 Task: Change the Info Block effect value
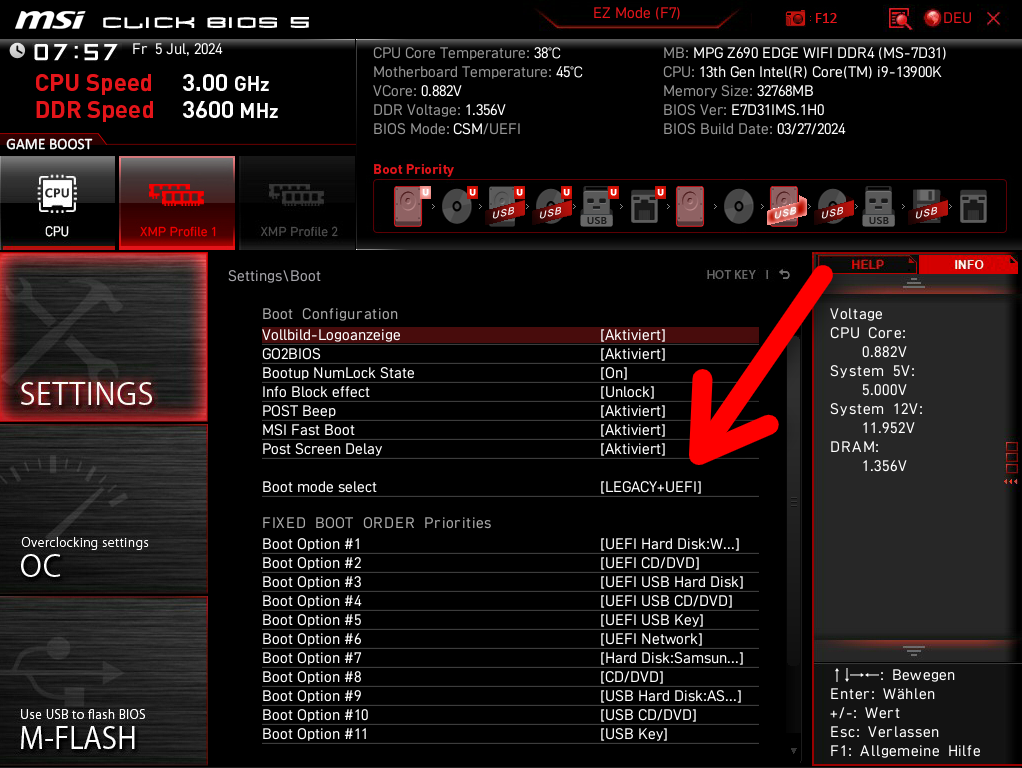point(510,392)
